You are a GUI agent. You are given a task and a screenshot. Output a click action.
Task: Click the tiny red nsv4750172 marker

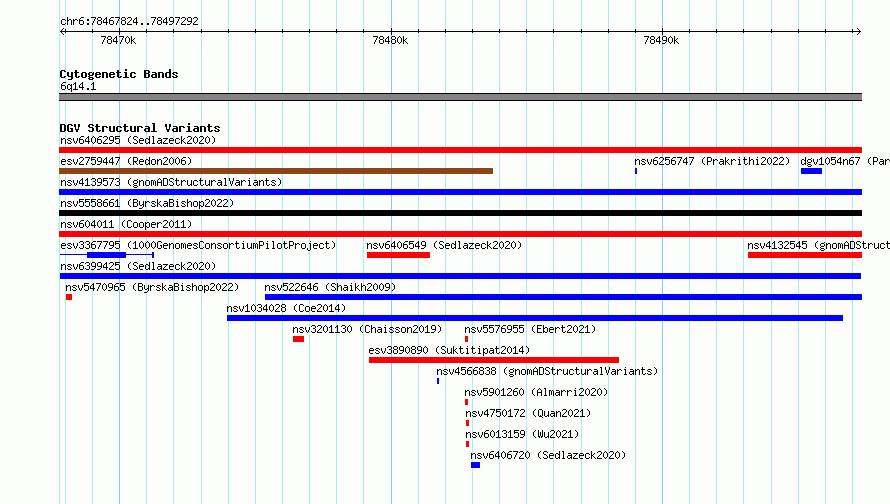pyautogui.click(x=467, y=423)
